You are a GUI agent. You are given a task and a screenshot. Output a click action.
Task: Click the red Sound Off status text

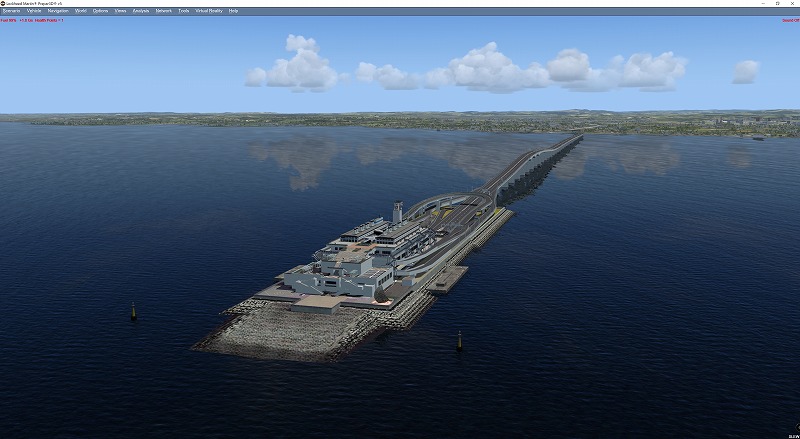tap(788, 19)
